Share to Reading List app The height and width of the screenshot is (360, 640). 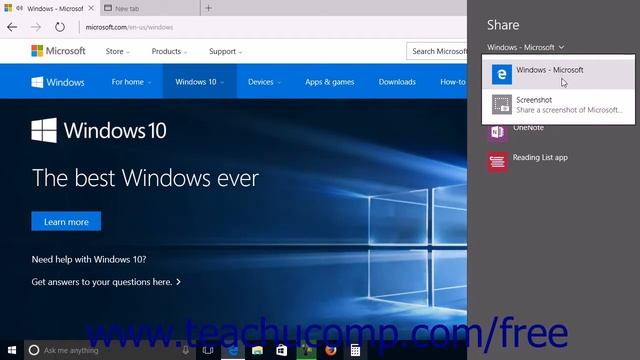527,162
